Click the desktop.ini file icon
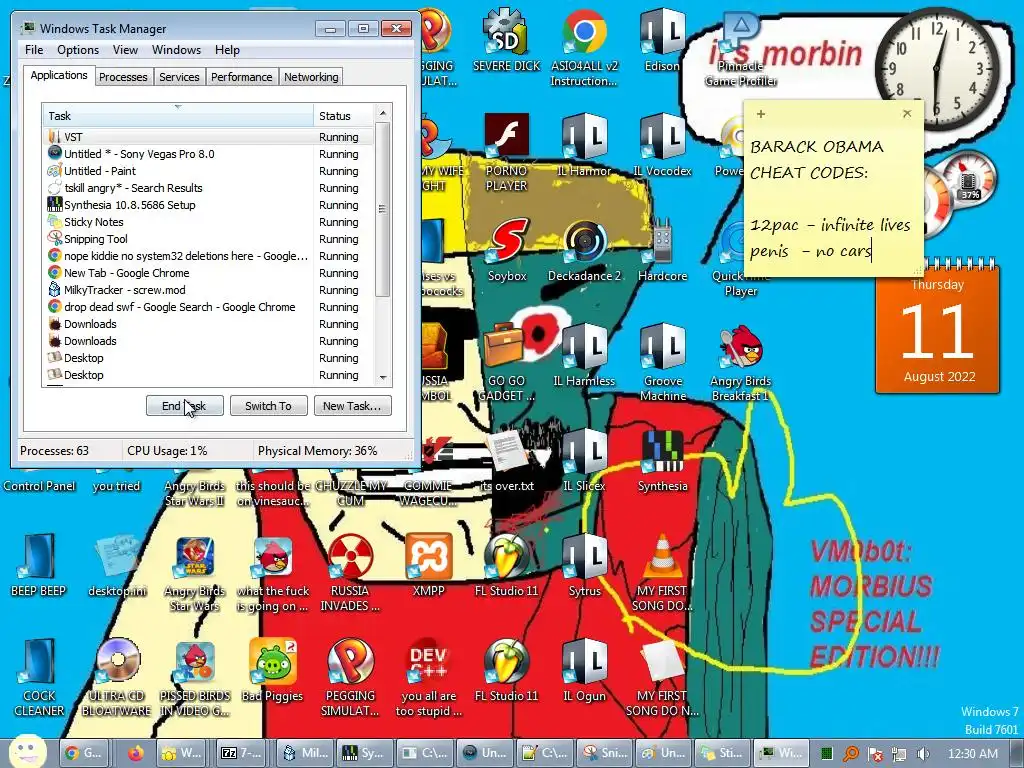Screen dimensions: 1024x768 (x=117, y=566)
